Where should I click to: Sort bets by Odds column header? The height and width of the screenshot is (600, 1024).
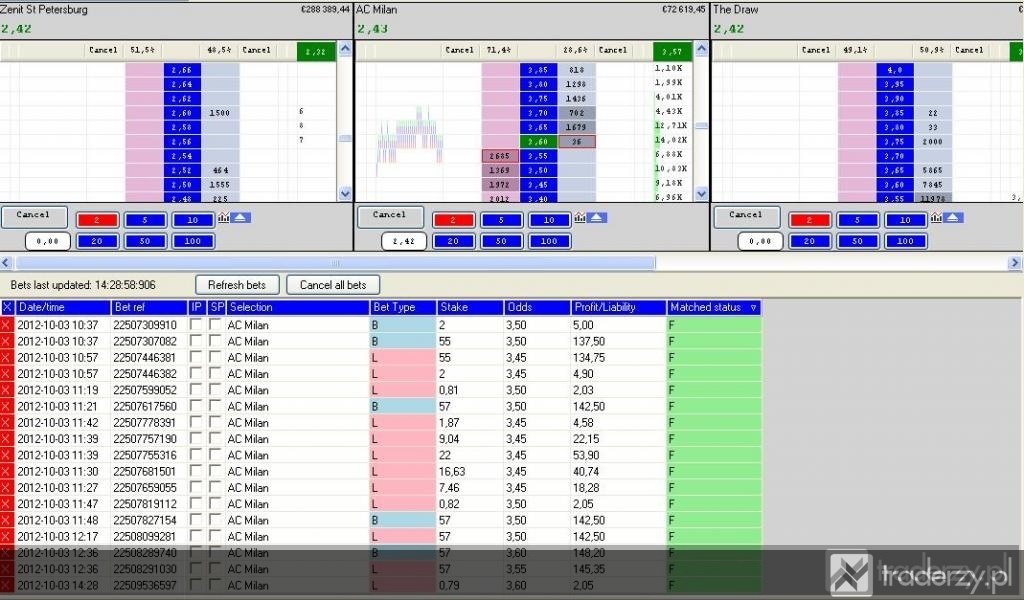tap(537, 308)
